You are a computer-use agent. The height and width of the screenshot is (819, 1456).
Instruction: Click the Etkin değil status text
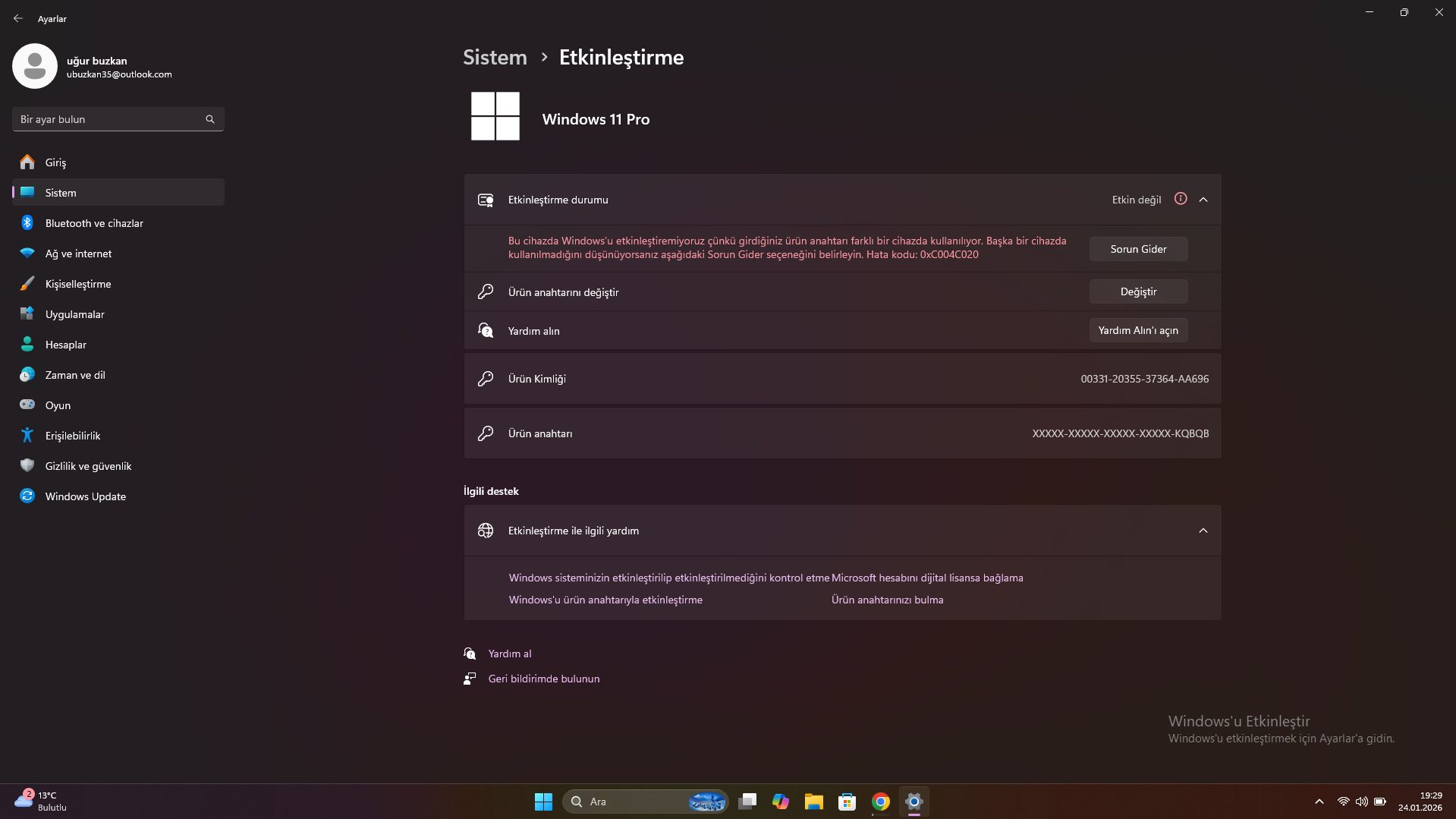1137,200
